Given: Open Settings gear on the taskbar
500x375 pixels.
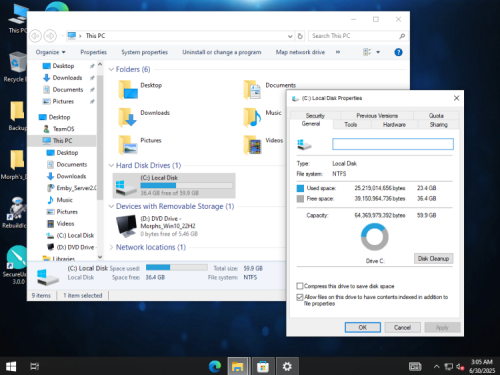Looking at the screenshot, I should tap(287, 367).
